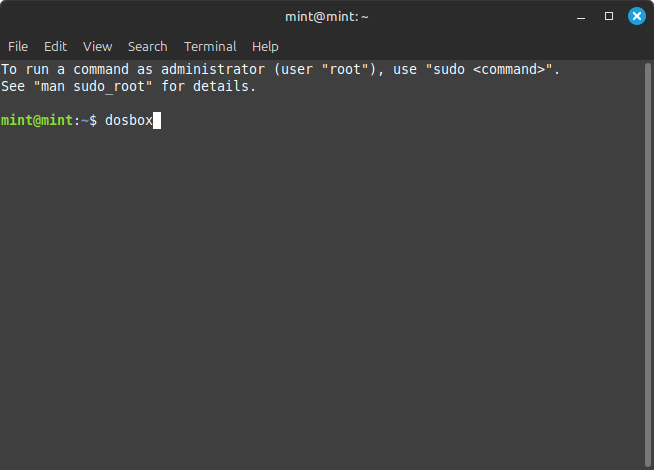Image resolution: width=654 pixels, height=470 pixels.
Task: Click the typed "dosbox" command text
Action: click(x=128, y=120)
